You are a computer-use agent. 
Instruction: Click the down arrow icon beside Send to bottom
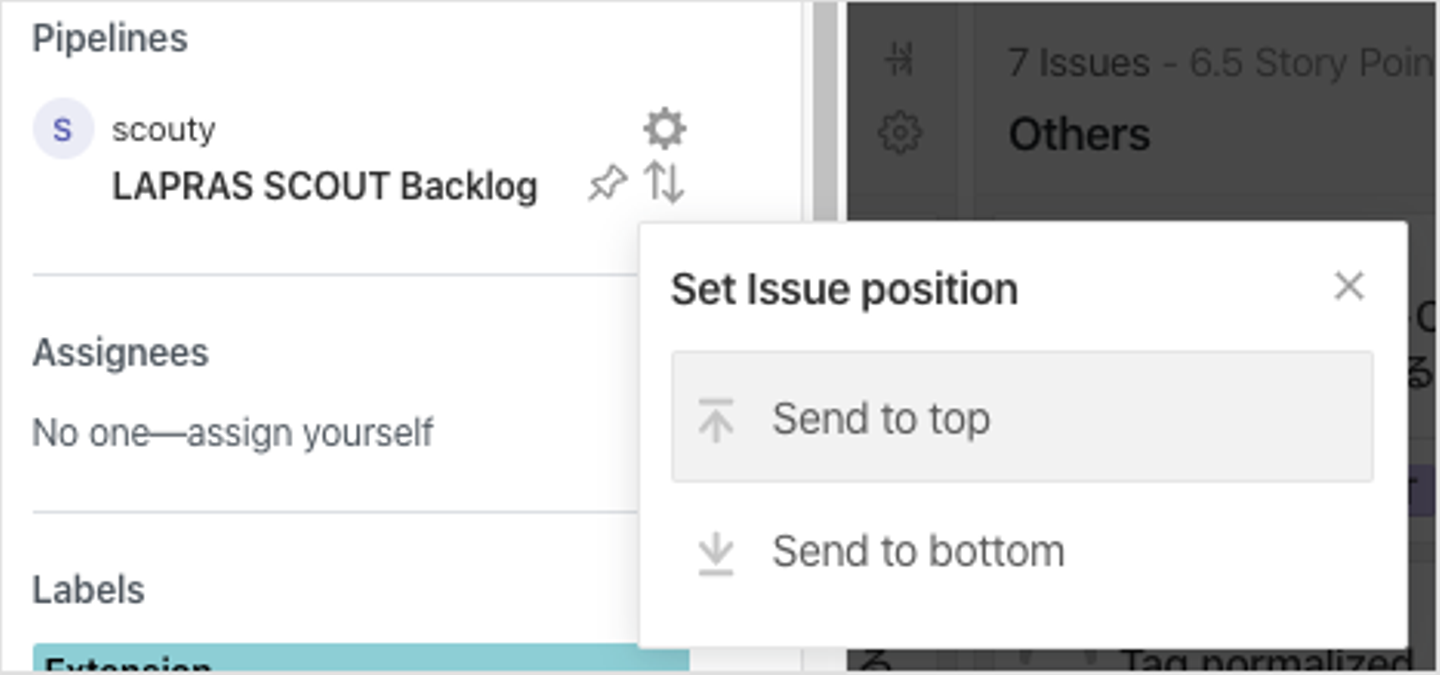716,552
